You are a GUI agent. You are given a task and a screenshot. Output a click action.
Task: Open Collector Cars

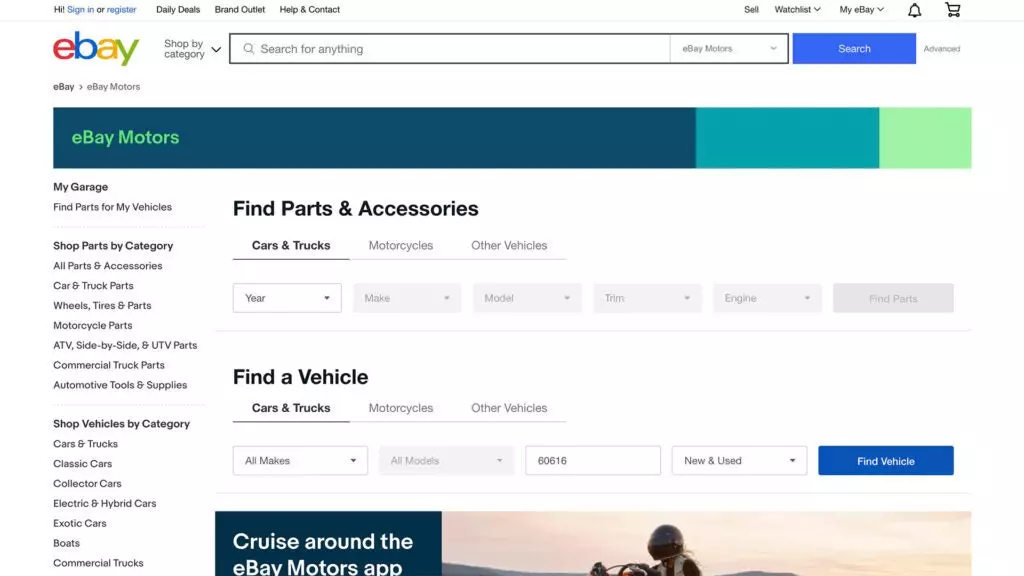click(88, 484)
